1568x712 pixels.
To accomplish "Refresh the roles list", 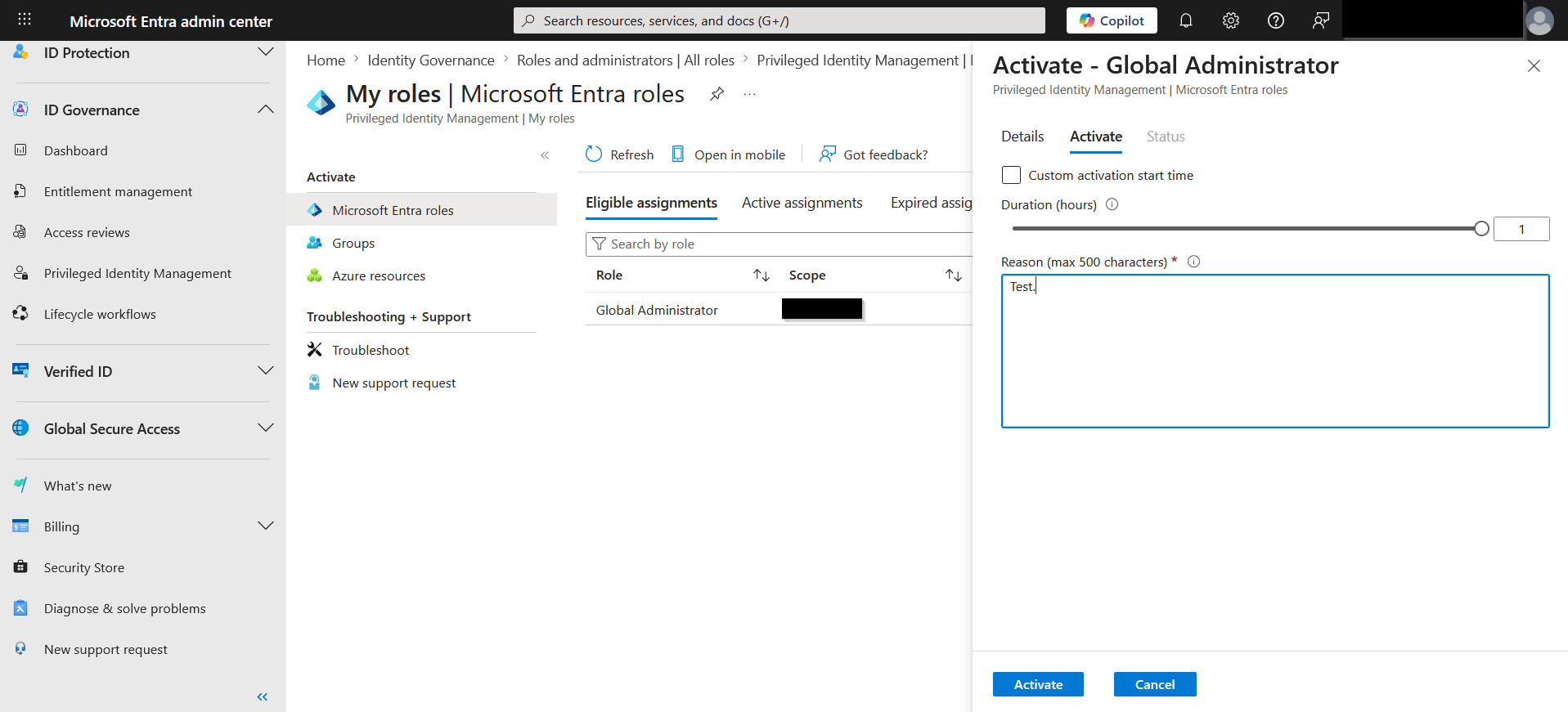I will pos(619,154).
